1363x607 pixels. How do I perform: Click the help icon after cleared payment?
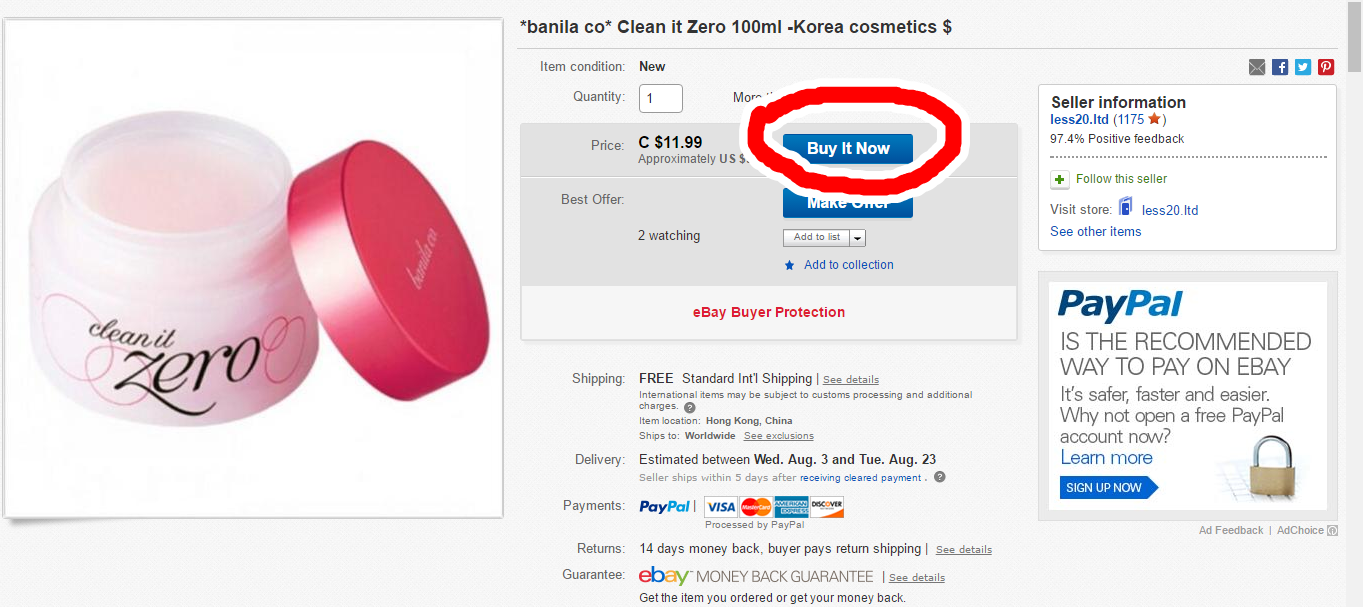(939, 478)
